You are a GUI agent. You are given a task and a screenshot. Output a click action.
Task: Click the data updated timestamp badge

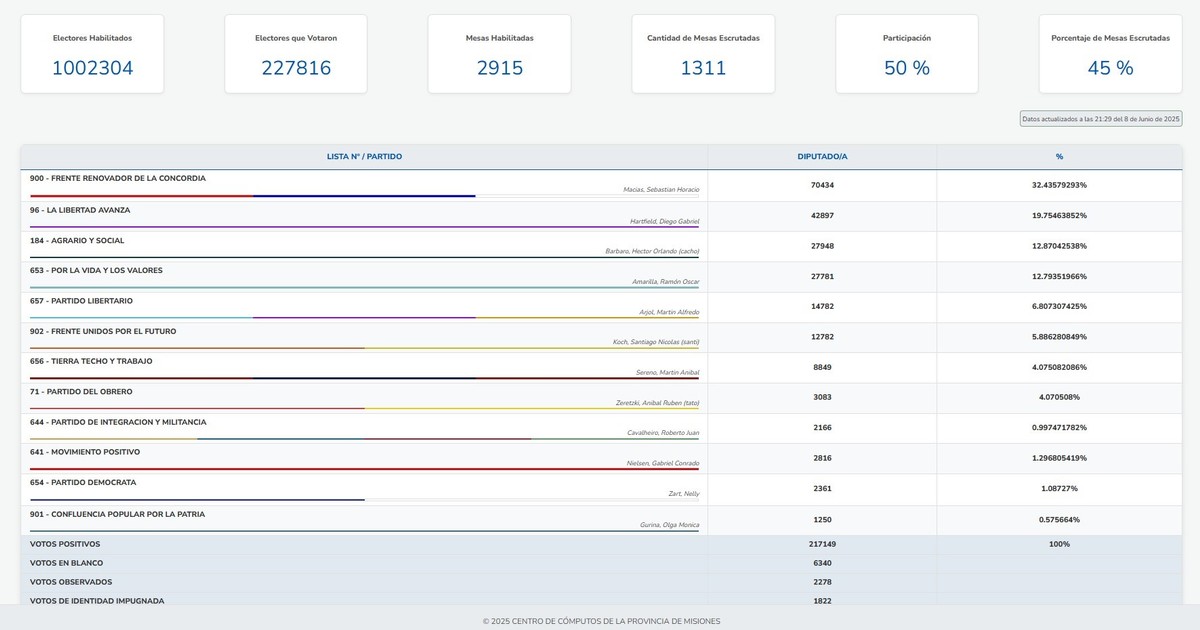coord(1100,119)
